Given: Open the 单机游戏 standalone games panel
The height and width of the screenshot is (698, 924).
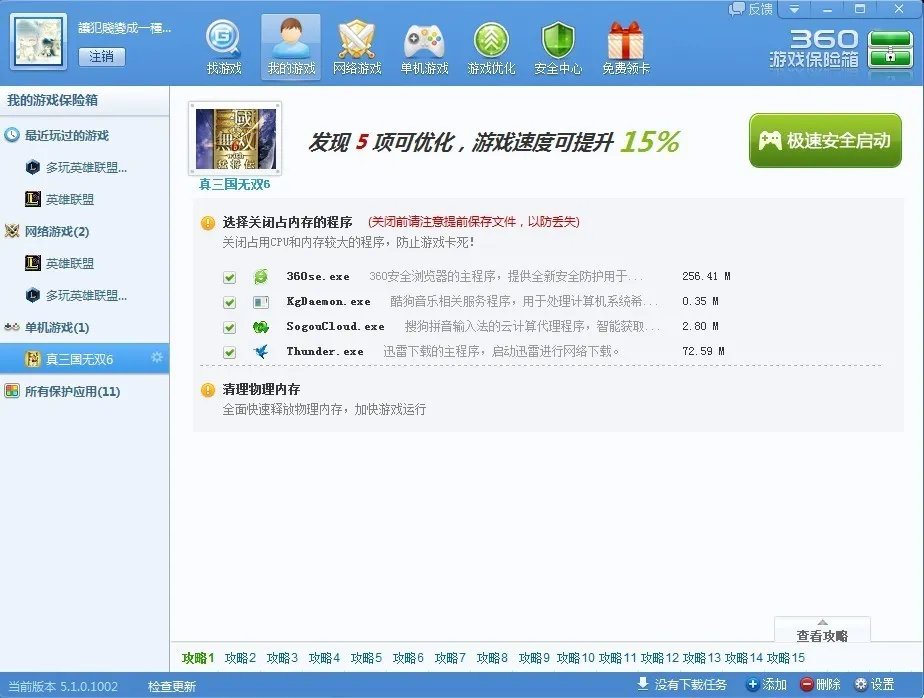Looking at the screenshot, I should click(x=424, y=45).
